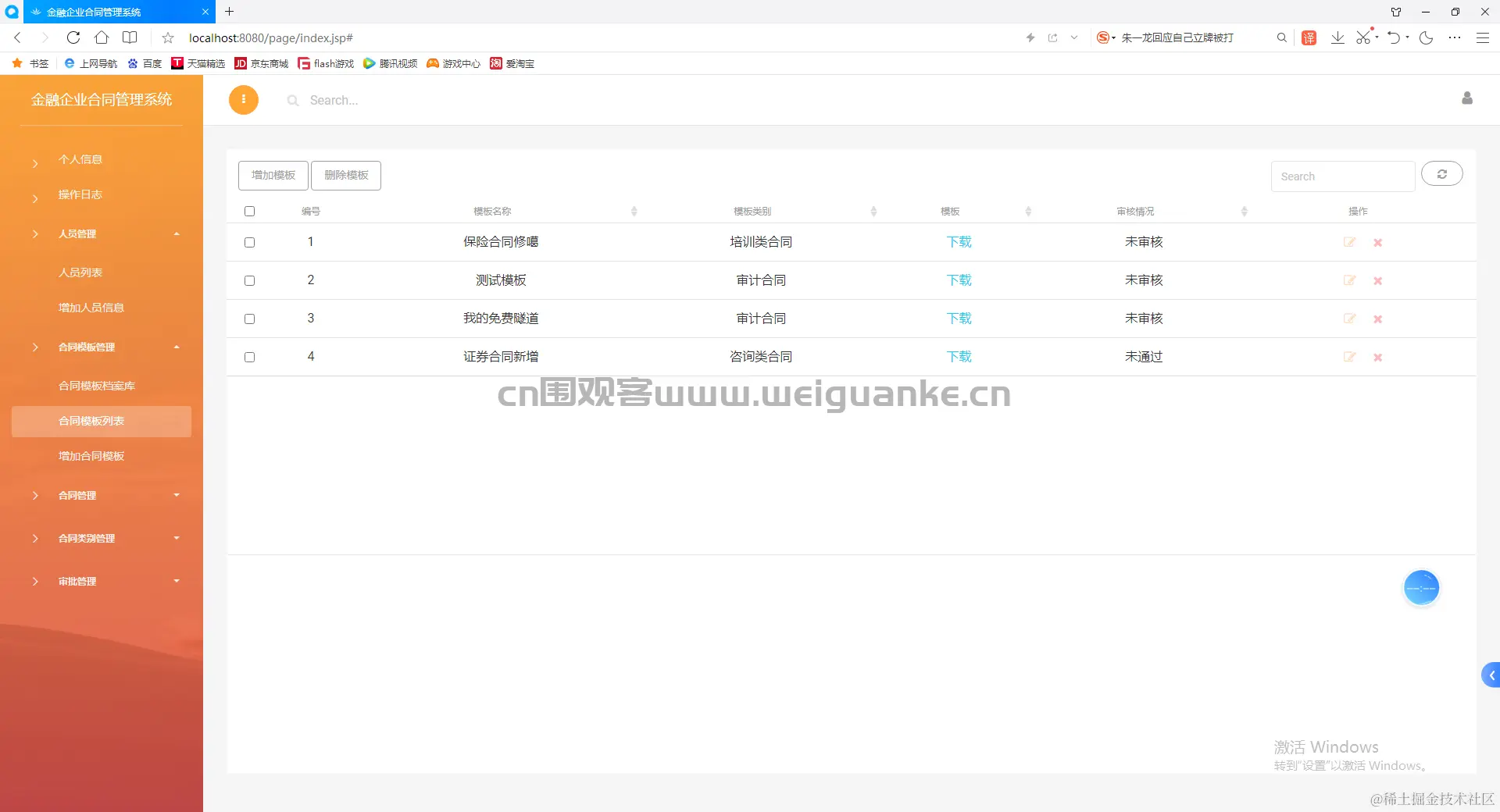Toggle the select-all checkbox in table header
The width and height of the screenshot is (1500, 812).
(x=250, y=212)
